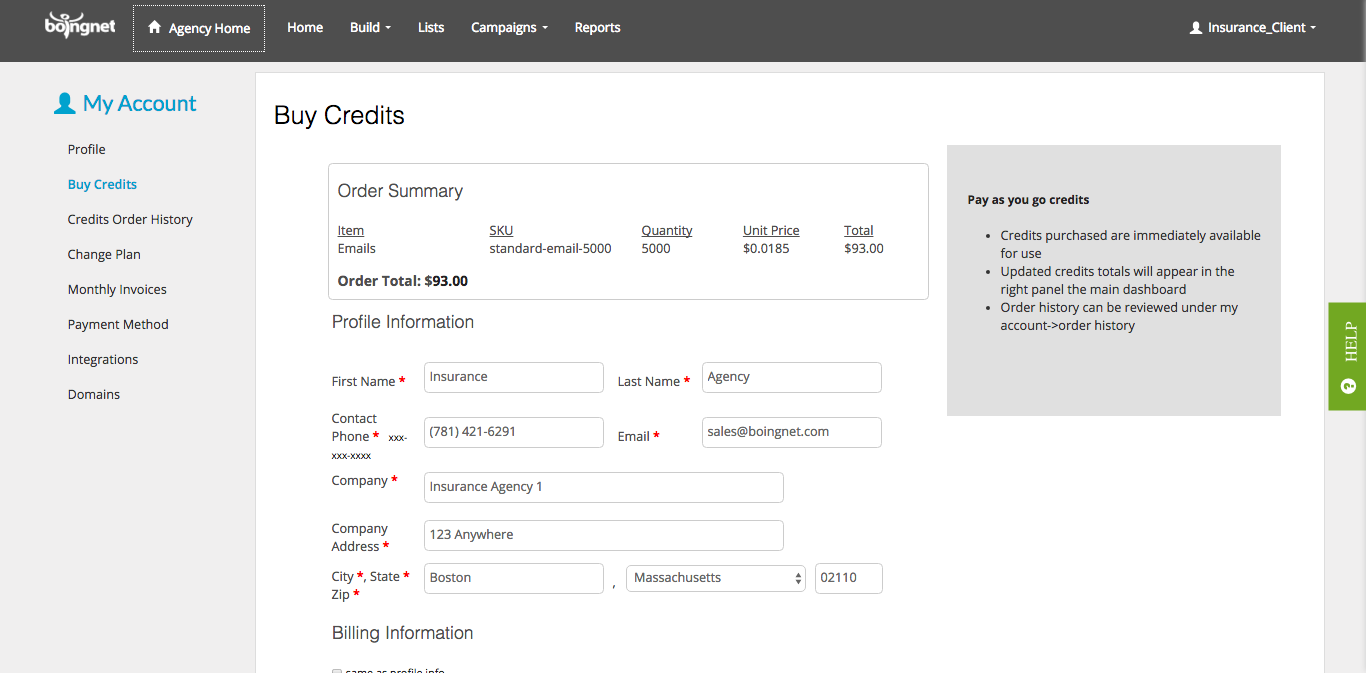
Task: Click the Last Name input field
Action: 792,377
